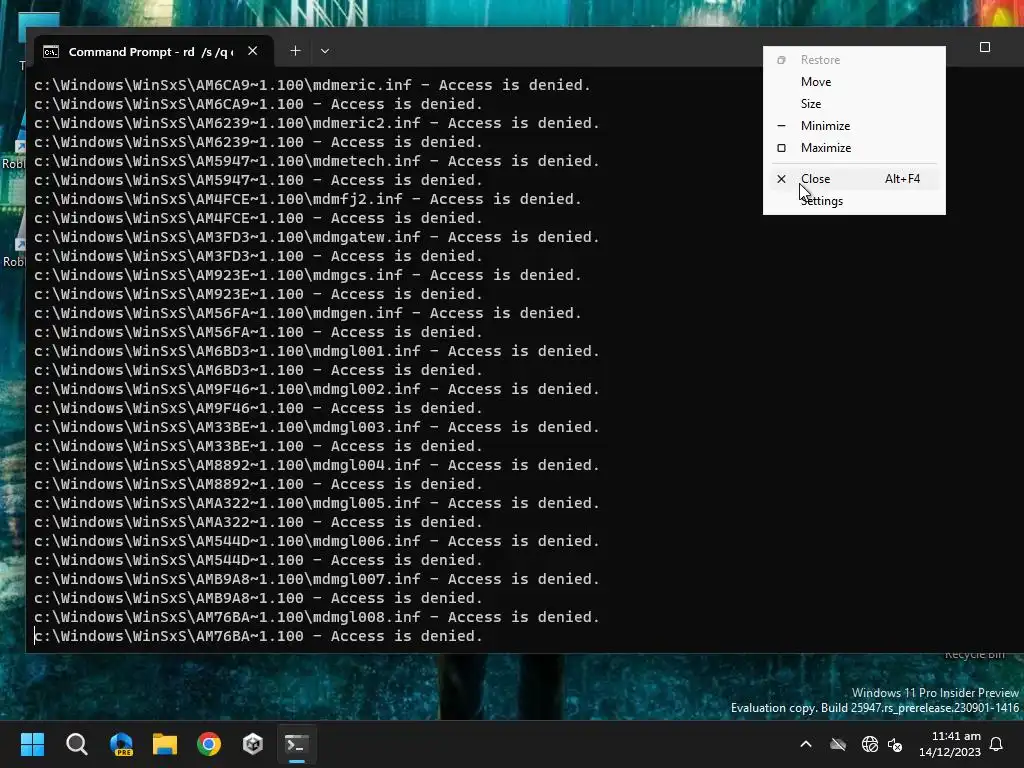
Task: Select Minimize in the context menu
Action: (854, 126)
